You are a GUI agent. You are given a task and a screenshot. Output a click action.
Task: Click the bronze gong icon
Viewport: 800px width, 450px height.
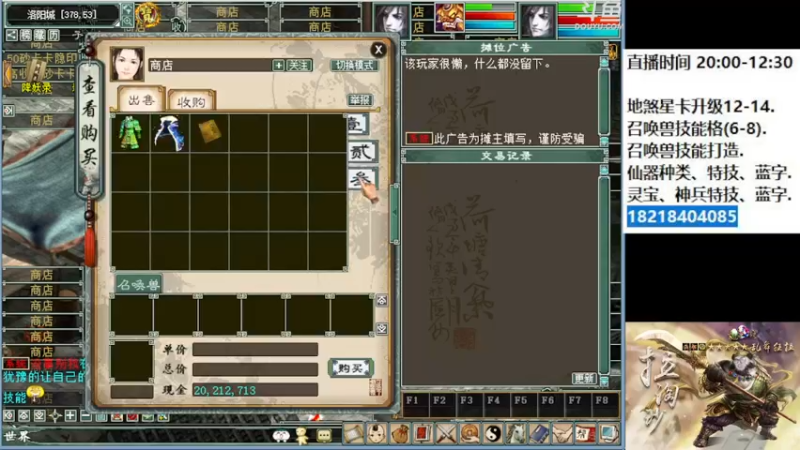(x=469, y=434)
